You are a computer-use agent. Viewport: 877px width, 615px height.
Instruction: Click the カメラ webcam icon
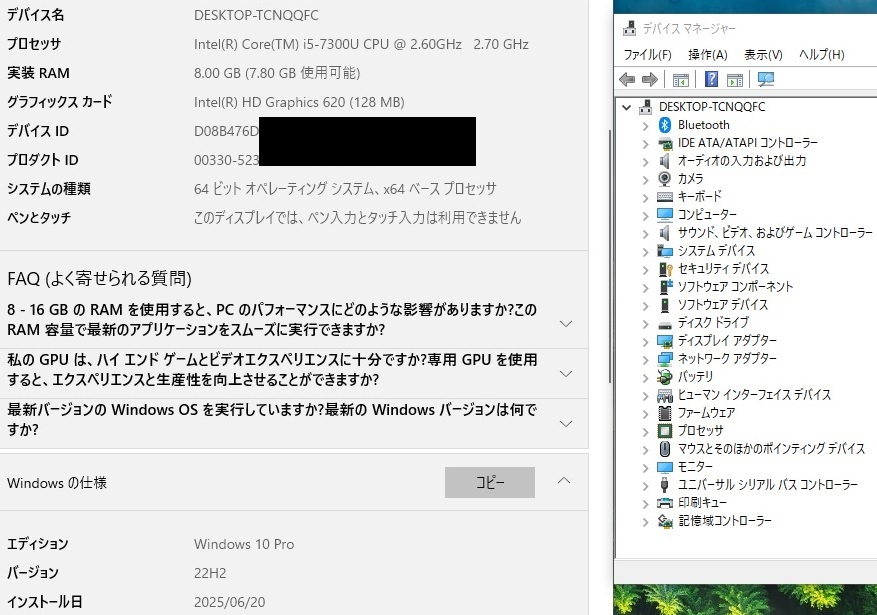click(664, 178)
